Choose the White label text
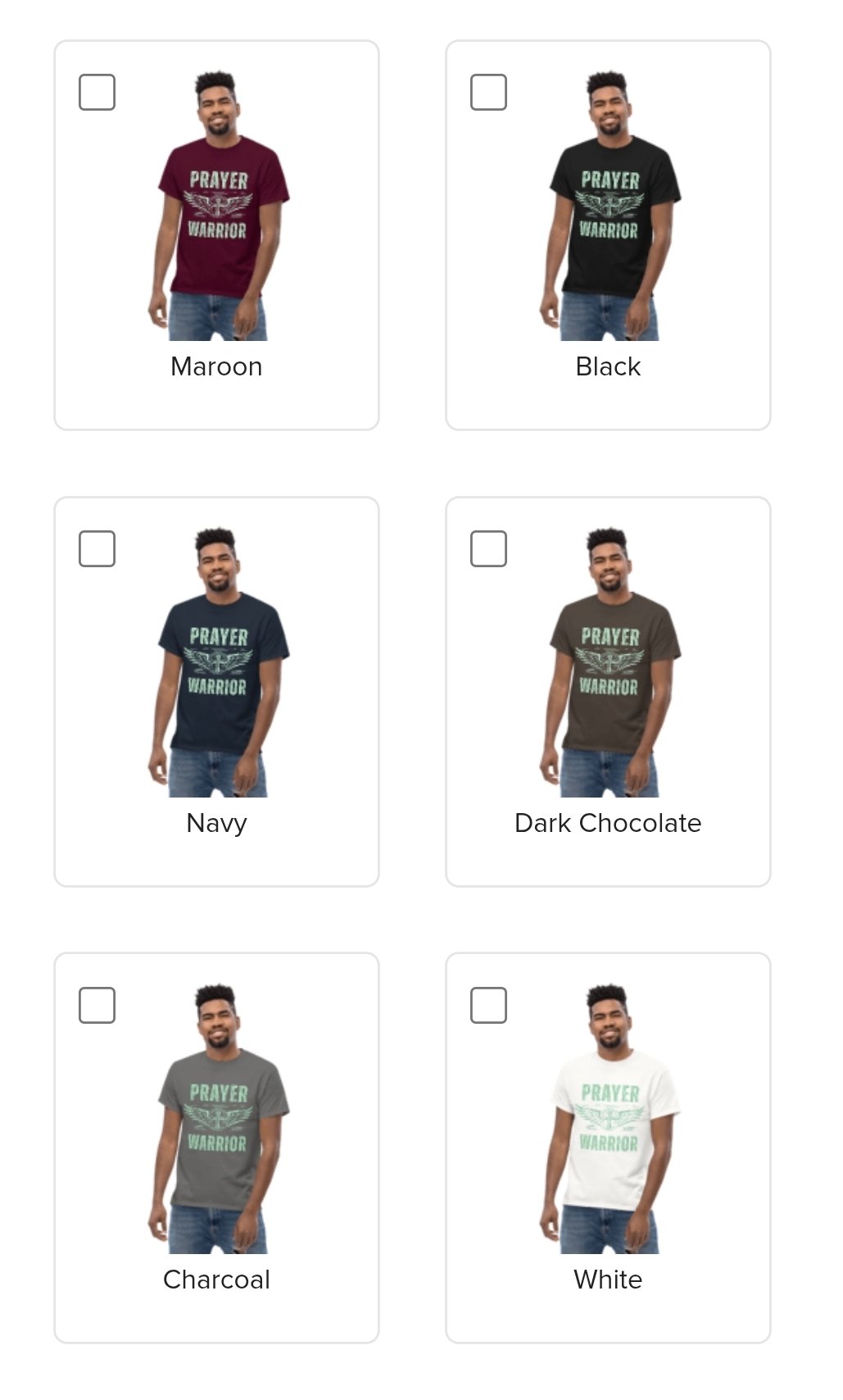The image size is (843, 1400). pos(608,1280)
